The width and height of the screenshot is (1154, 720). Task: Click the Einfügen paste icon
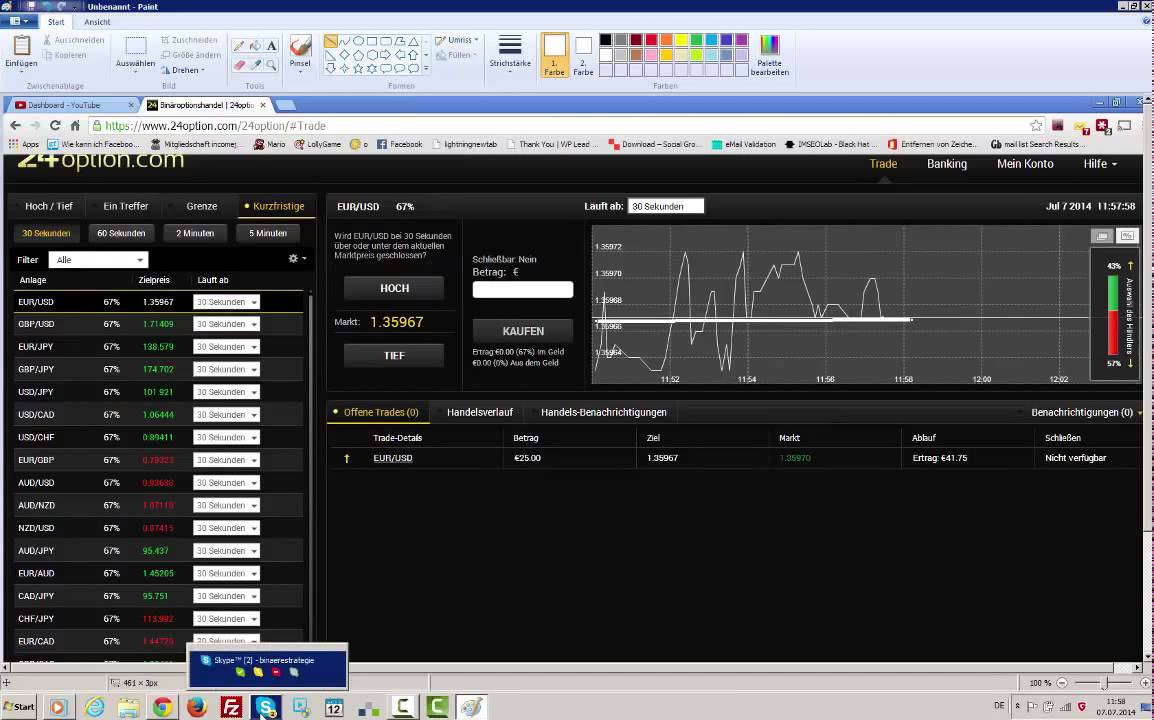pos(21,46)
